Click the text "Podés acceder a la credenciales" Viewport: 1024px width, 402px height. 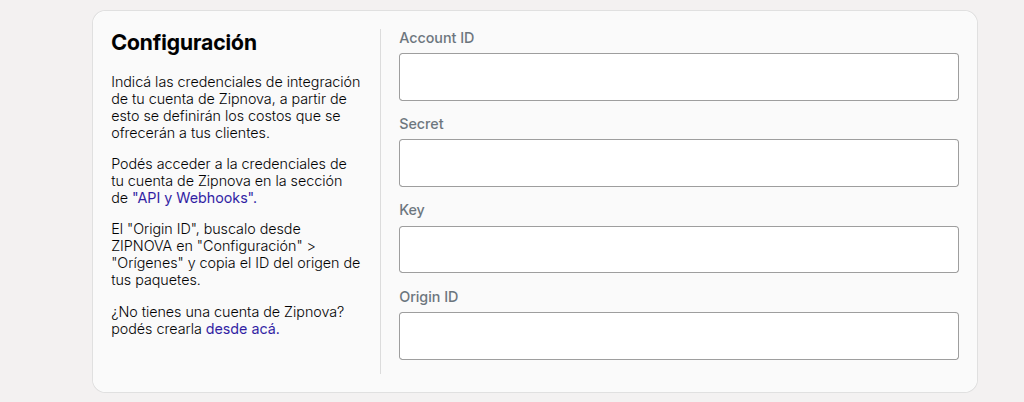(x=229, y=163)
